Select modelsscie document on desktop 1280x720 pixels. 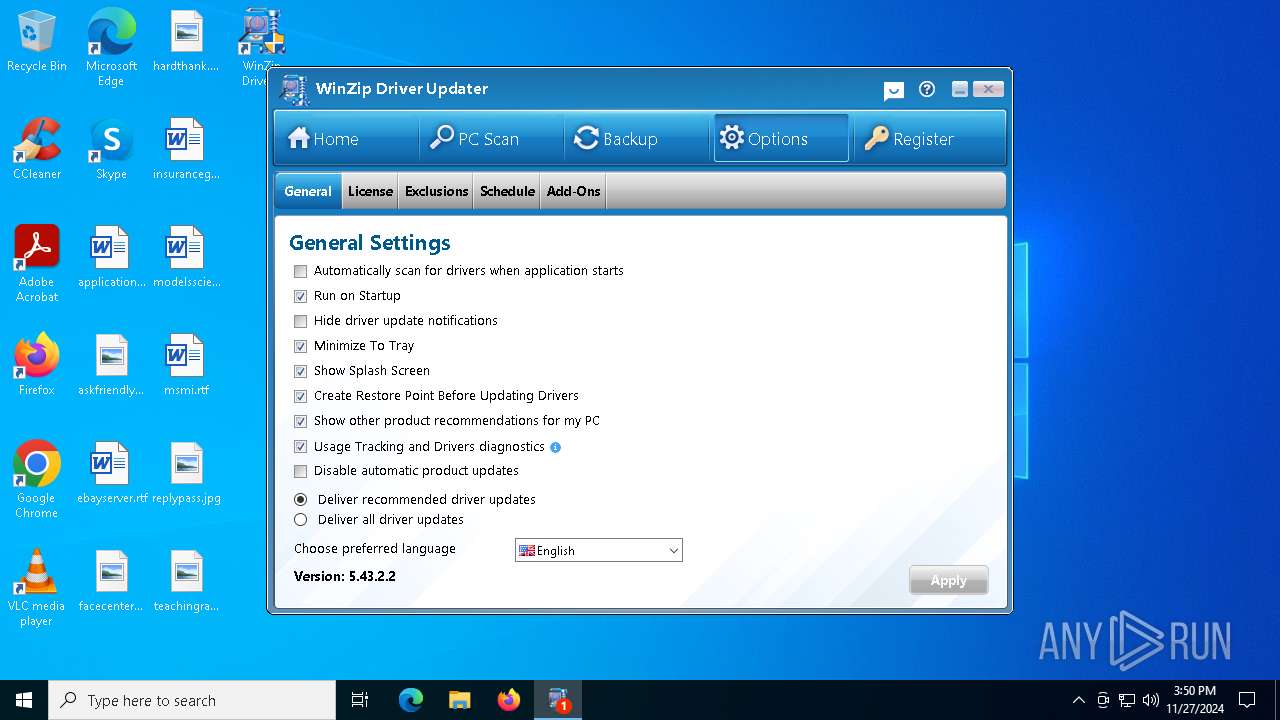click(186, 258)
